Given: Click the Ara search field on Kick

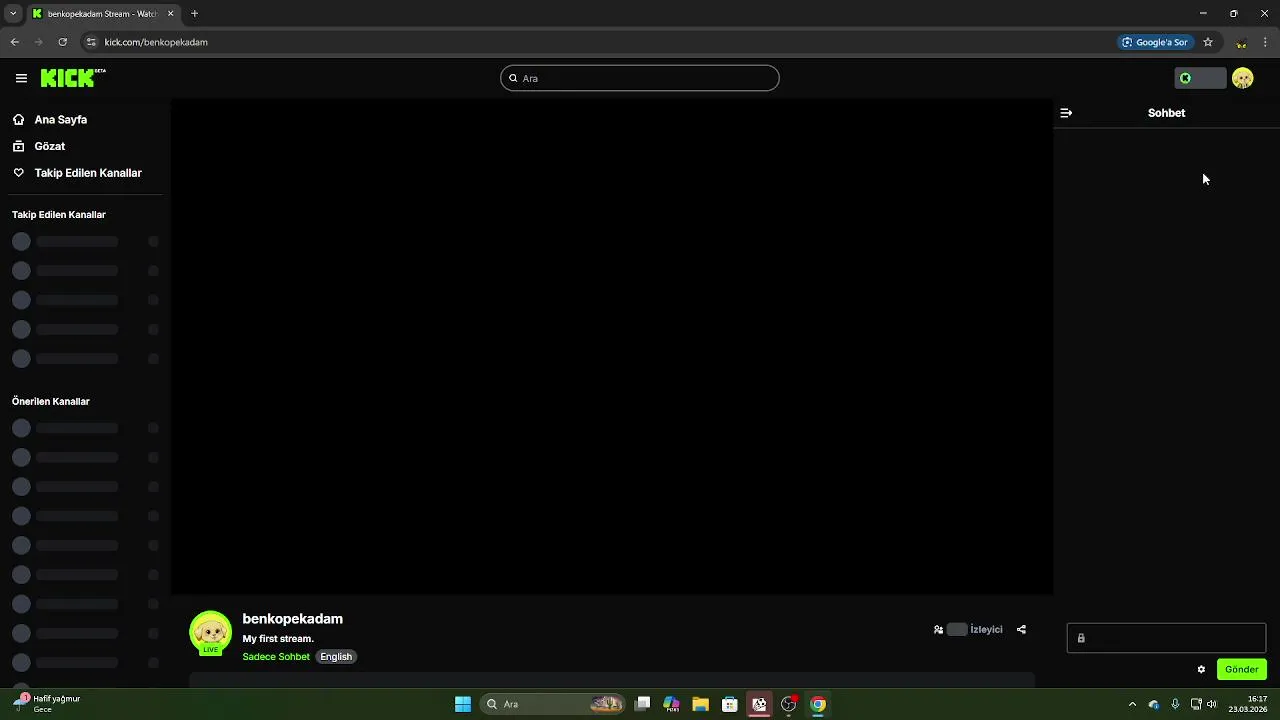Looking at the screenshot, I should click(x=640, y=78).
